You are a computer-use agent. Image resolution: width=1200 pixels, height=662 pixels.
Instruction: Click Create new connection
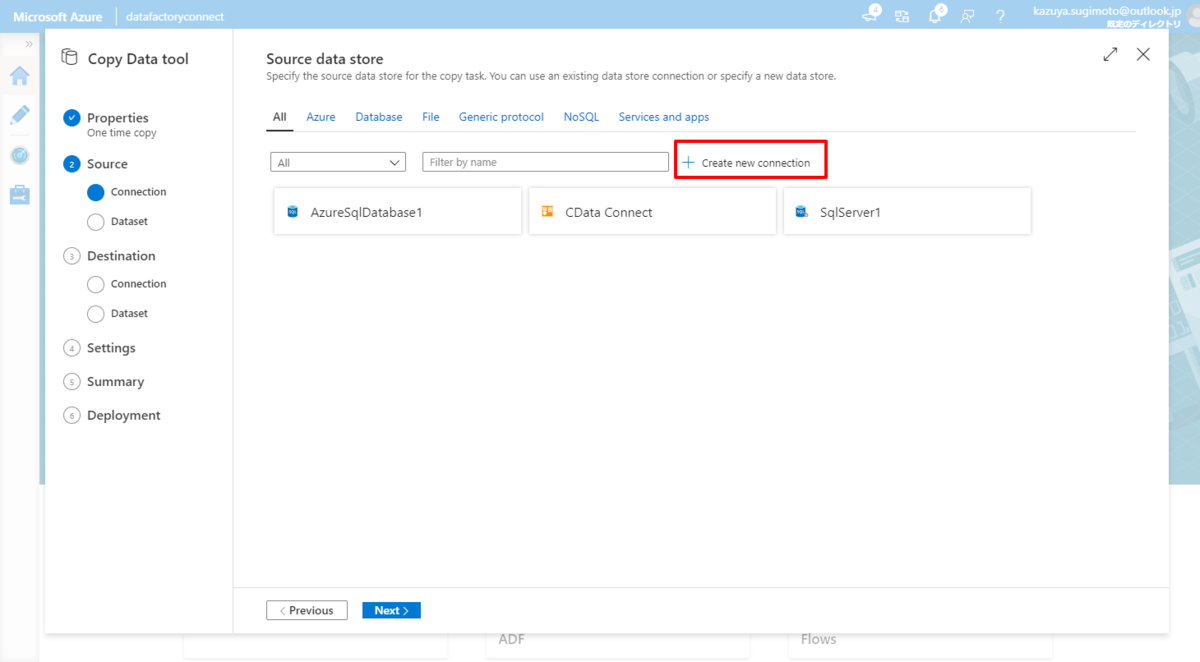[747, 162]
